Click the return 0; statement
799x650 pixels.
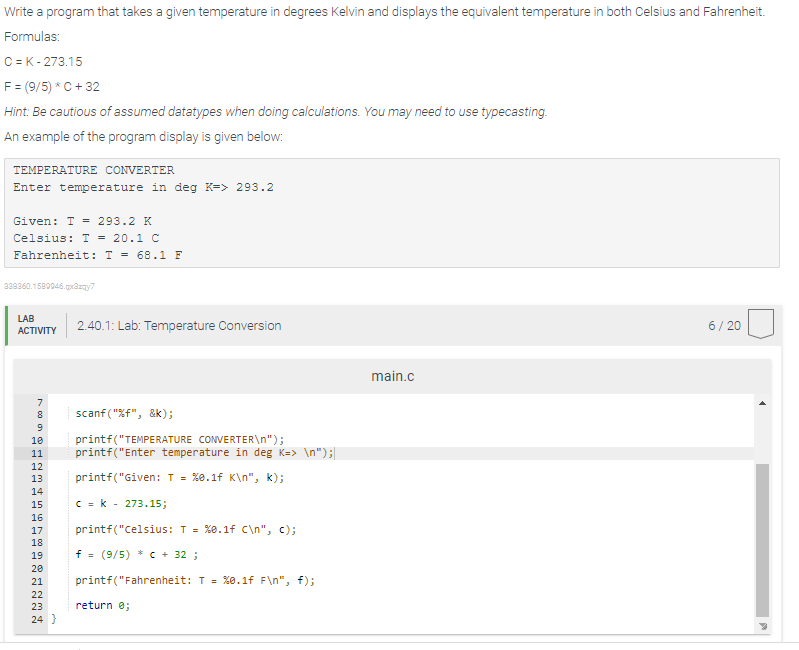coord(102,605)
